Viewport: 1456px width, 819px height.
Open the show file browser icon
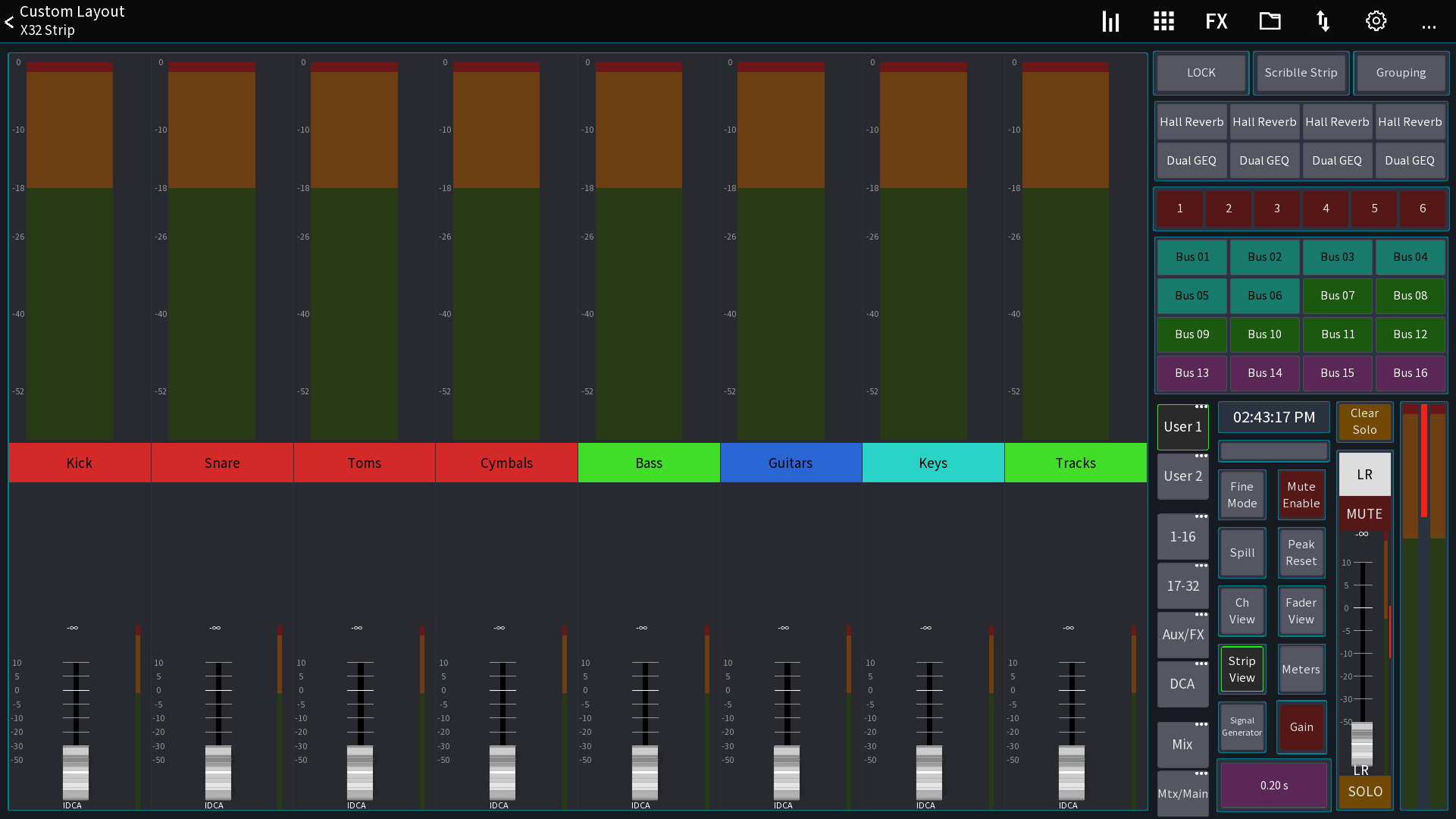1270,20
